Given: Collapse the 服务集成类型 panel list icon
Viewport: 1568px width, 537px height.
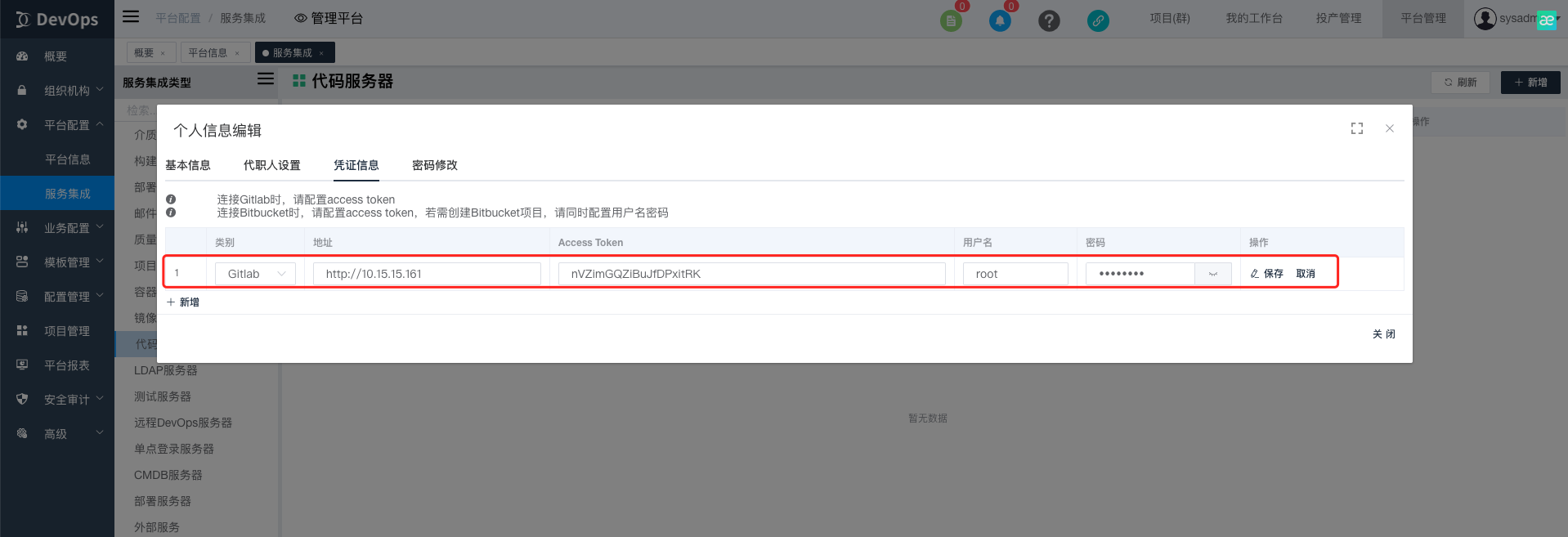Looking at the screenshot, I should [x=266, y=79].
